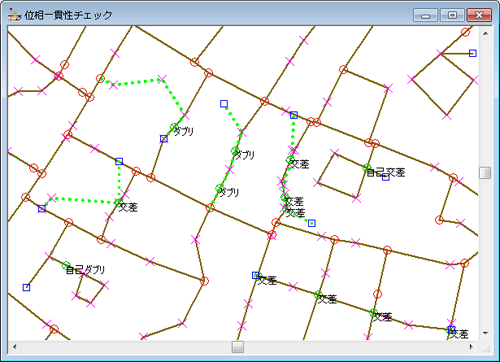Viewport: 500px width, 362px height.
Task: Click the window resize grip in the corner
Action: click(x=486, y=348)
